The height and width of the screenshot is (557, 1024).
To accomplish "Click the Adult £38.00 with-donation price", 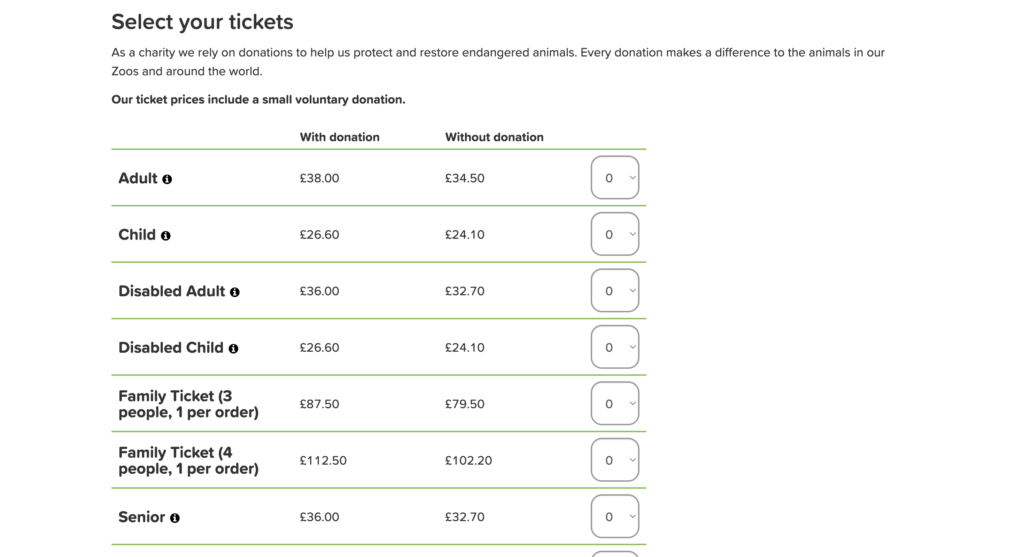I will coord(319,178).
